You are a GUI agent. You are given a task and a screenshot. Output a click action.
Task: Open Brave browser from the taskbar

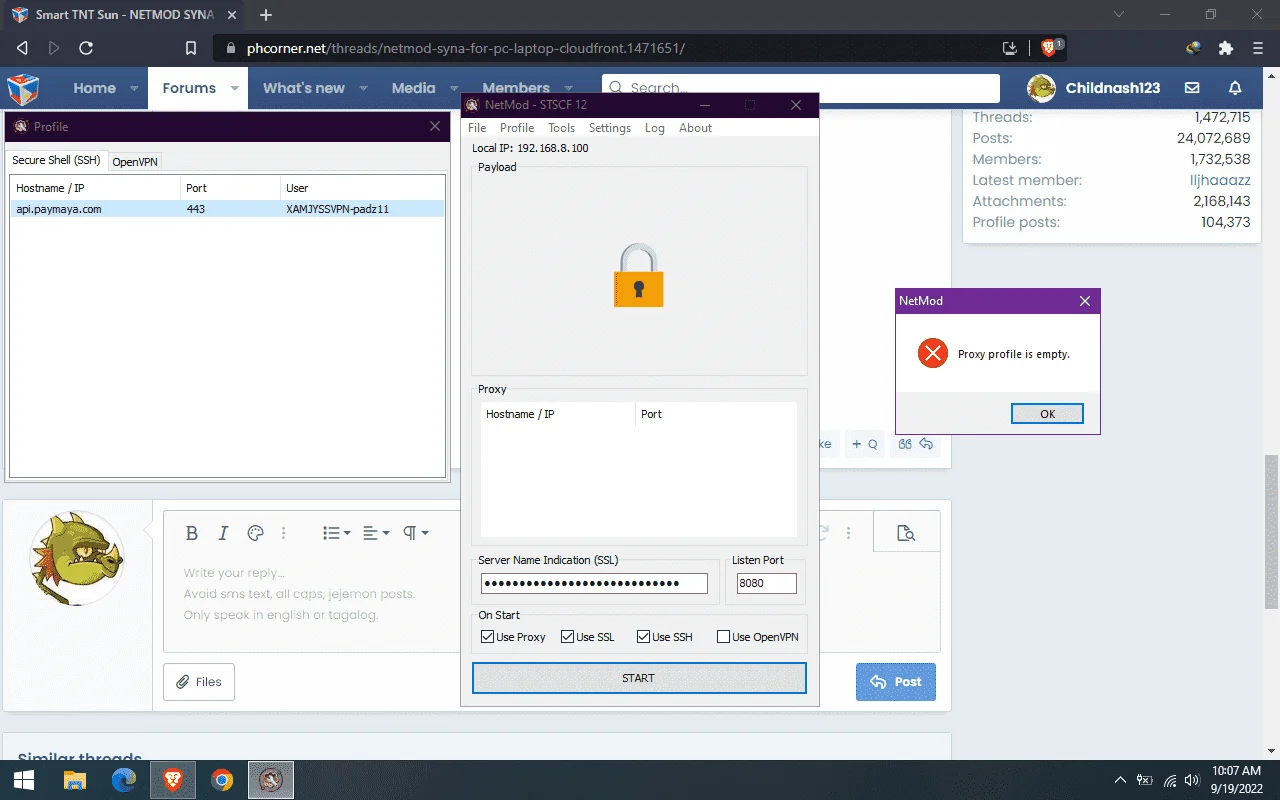coord(172,780)
